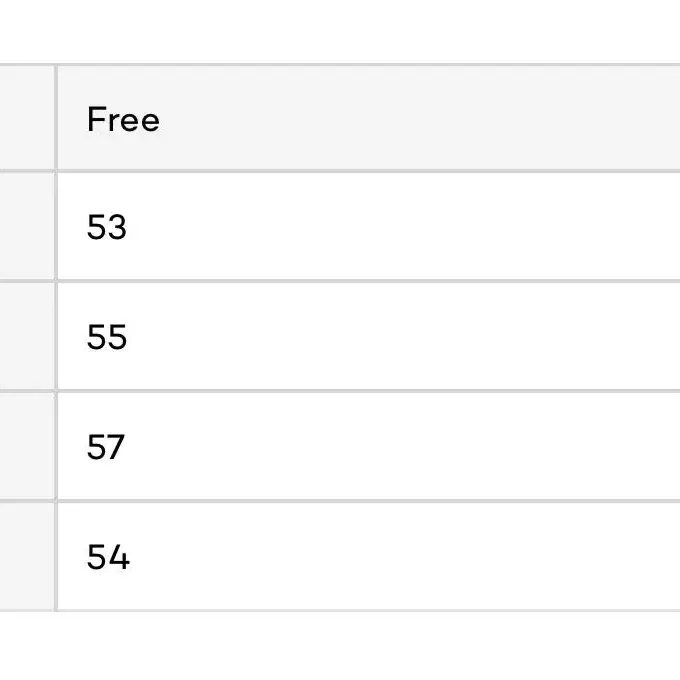Click the "Free" column header text
Screen dimensions: 680x680
point(123,119)
